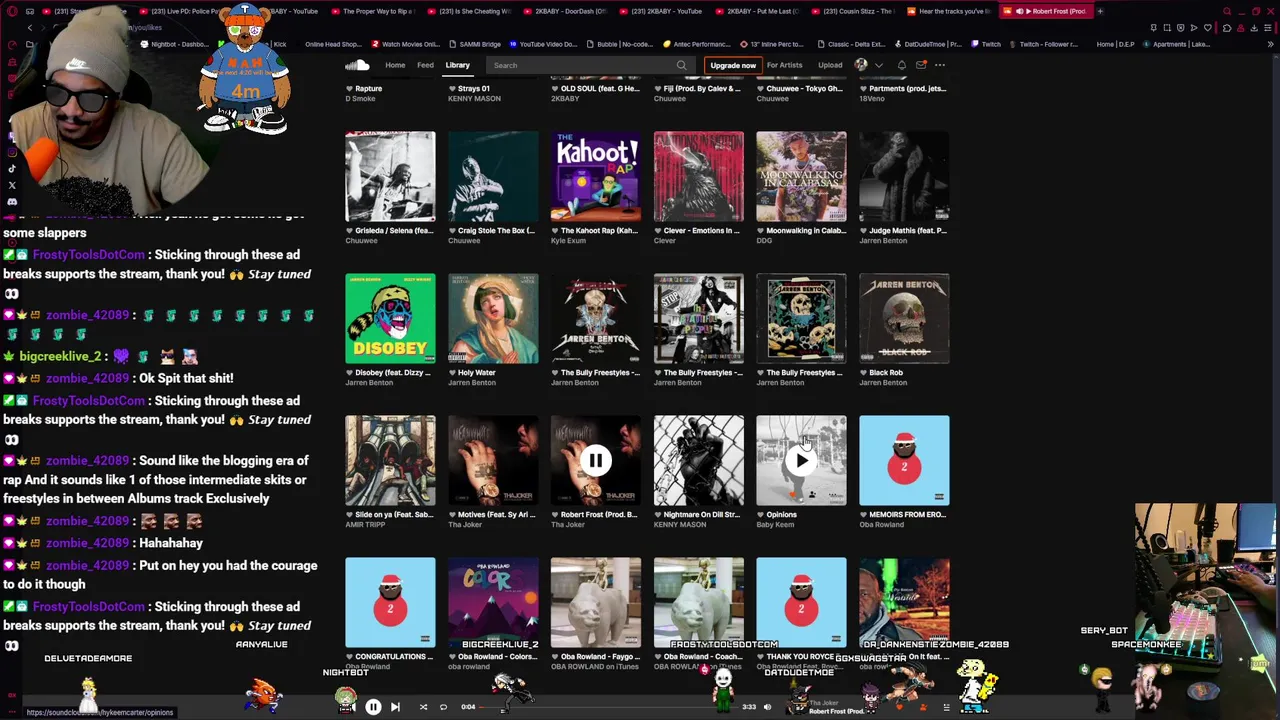Toggle the heart beside Black Rob
Screen dimensions: 1280x720
[x=863, y=373]
